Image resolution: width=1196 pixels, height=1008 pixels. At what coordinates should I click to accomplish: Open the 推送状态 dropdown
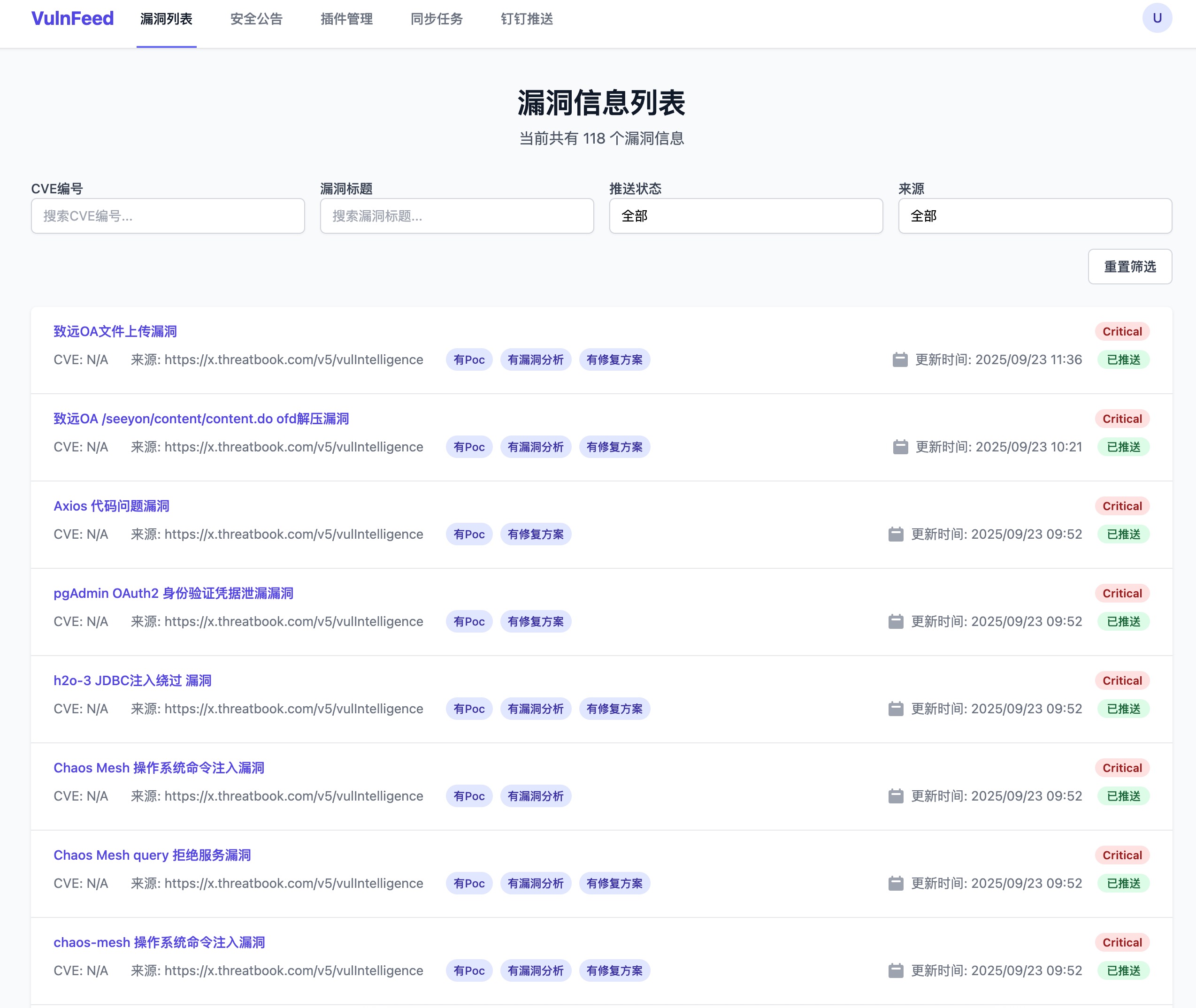(x=746, y=216)
